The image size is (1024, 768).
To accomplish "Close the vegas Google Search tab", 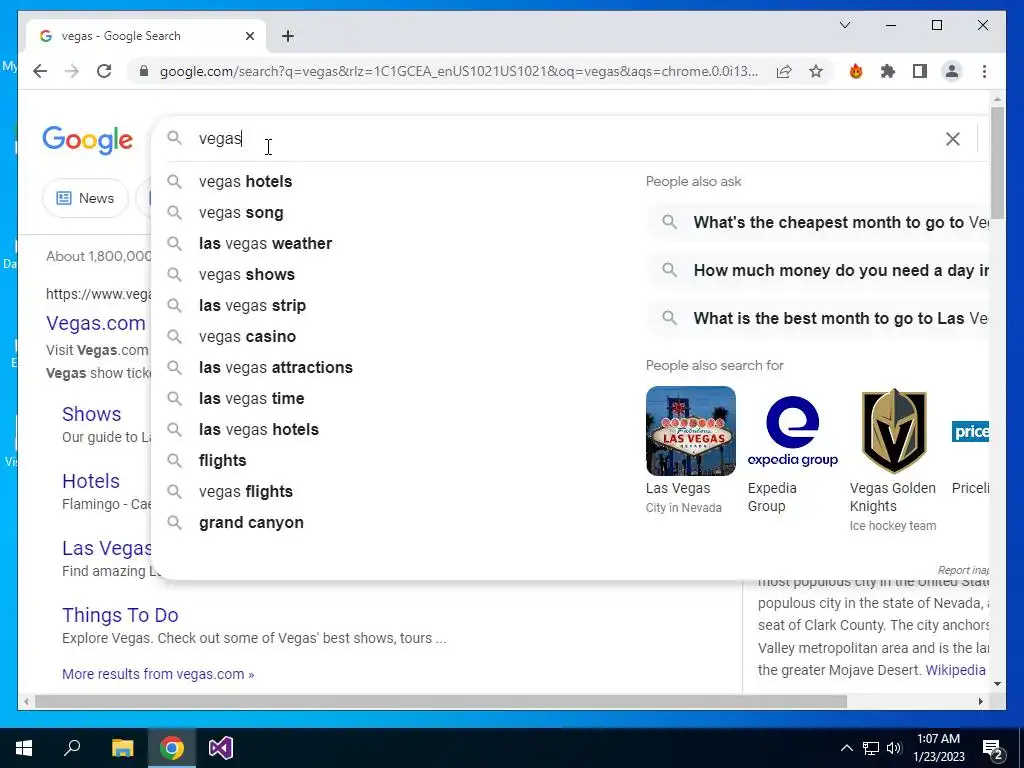I will (x=249, y=36).
